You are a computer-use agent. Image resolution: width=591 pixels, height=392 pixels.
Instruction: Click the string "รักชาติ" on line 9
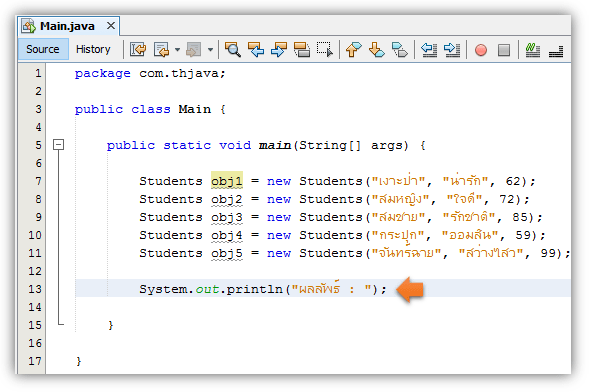(x=469, y=216)
